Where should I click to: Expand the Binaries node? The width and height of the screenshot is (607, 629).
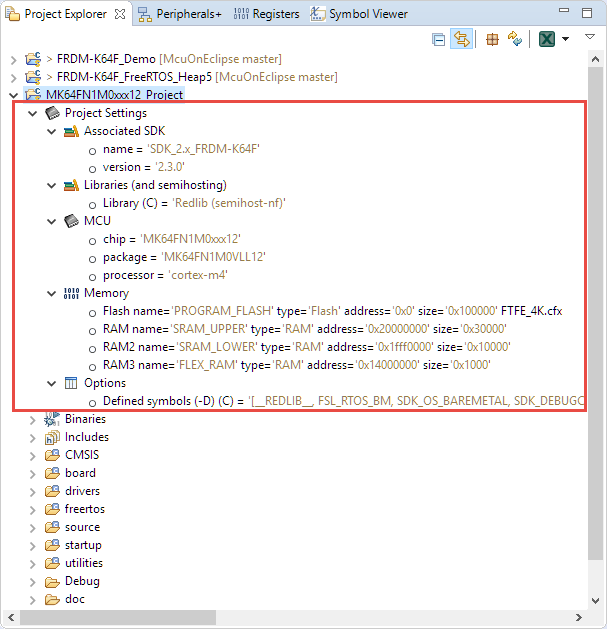(x=32, y=419)
